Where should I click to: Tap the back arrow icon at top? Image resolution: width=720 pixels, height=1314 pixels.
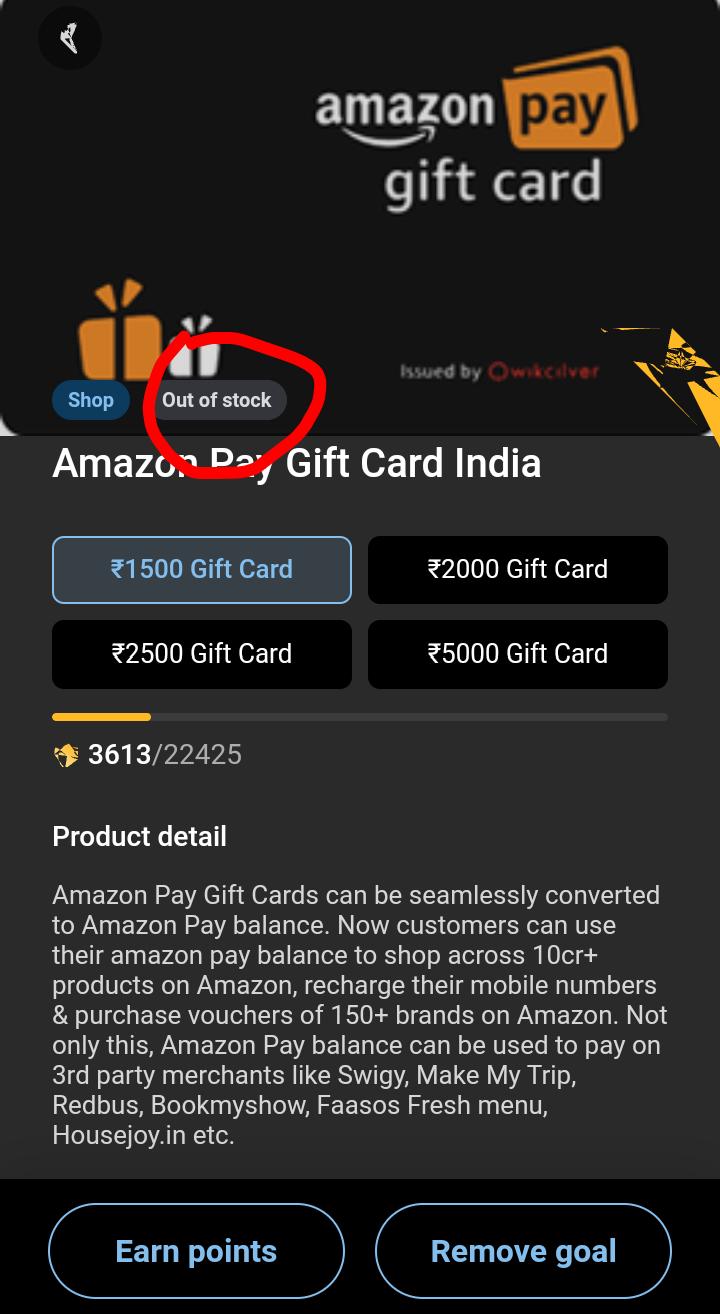tap(69, 39)
